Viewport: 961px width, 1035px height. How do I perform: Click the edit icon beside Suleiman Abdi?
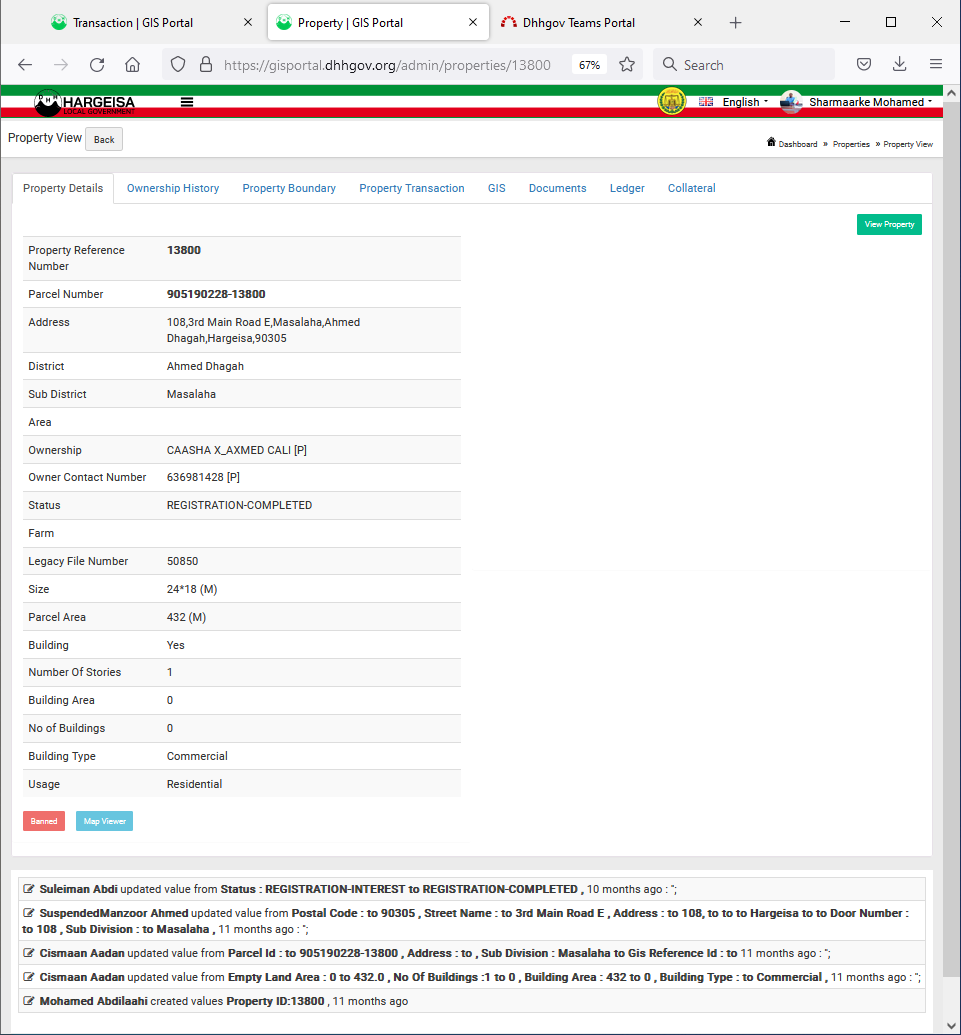pyautogui.click(x=28, y=889)
